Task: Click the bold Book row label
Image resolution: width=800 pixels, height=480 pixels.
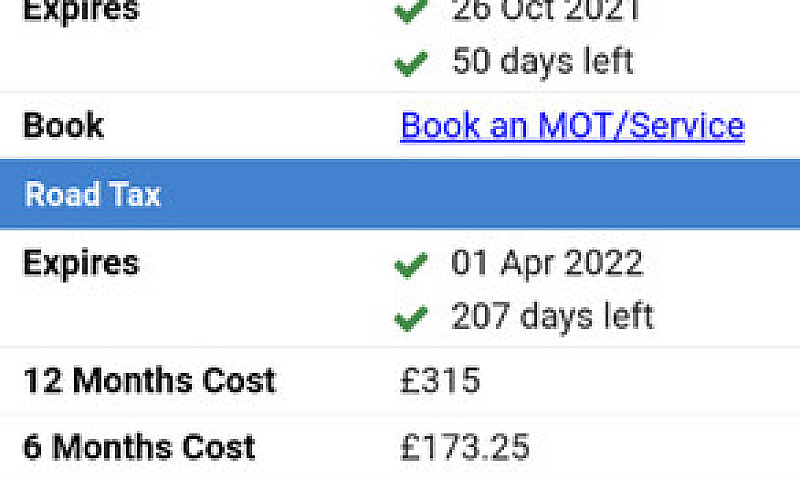Action: pyautogui.click(x=64, y=125)
